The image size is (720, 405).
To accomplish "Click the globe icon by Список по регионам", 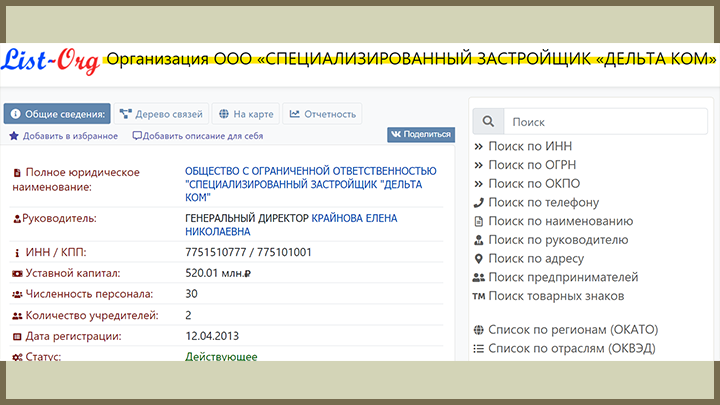I will click(478, 330).
